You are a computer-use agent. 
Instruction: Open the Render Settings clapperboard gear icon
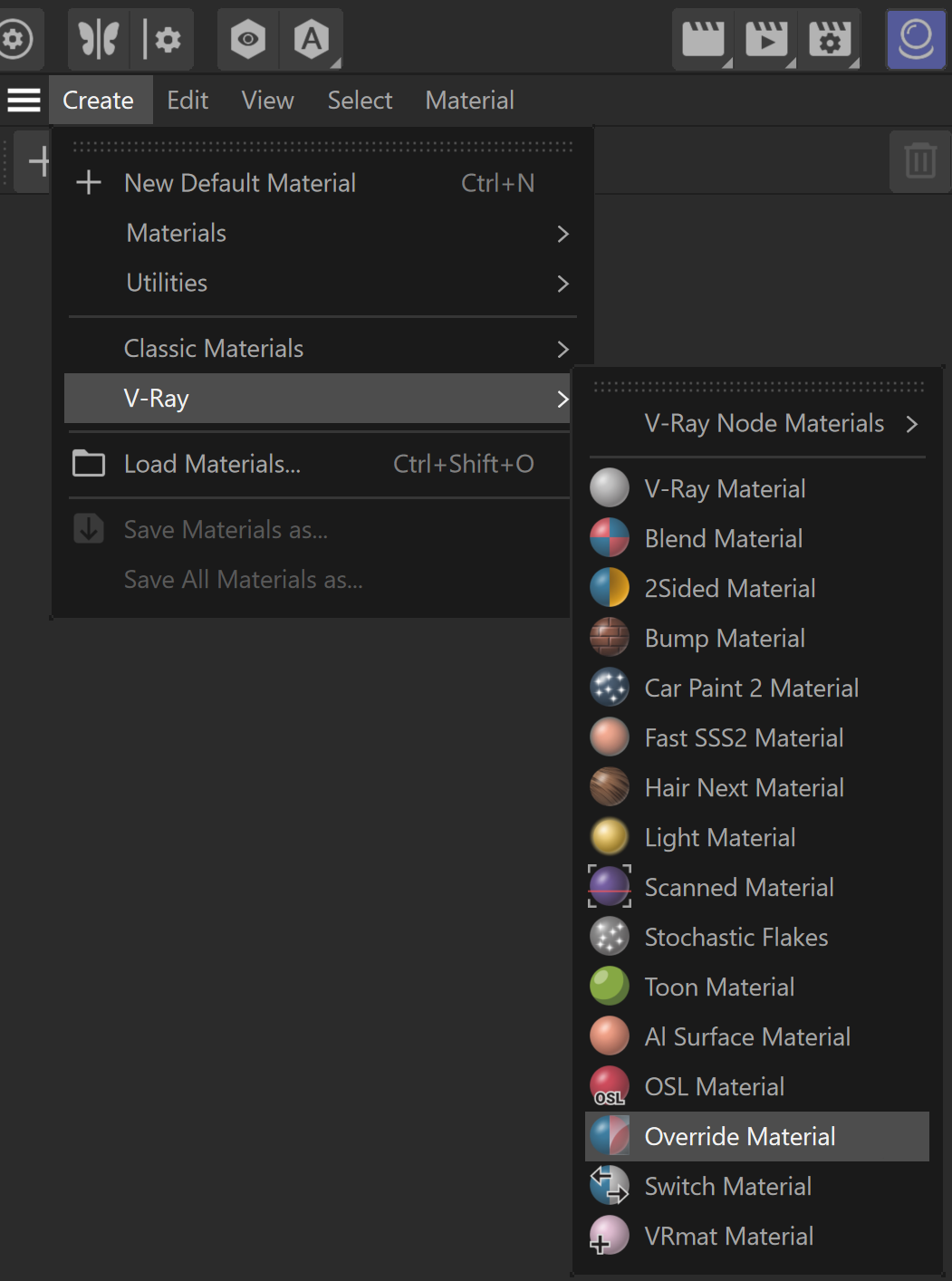point(830,39)
